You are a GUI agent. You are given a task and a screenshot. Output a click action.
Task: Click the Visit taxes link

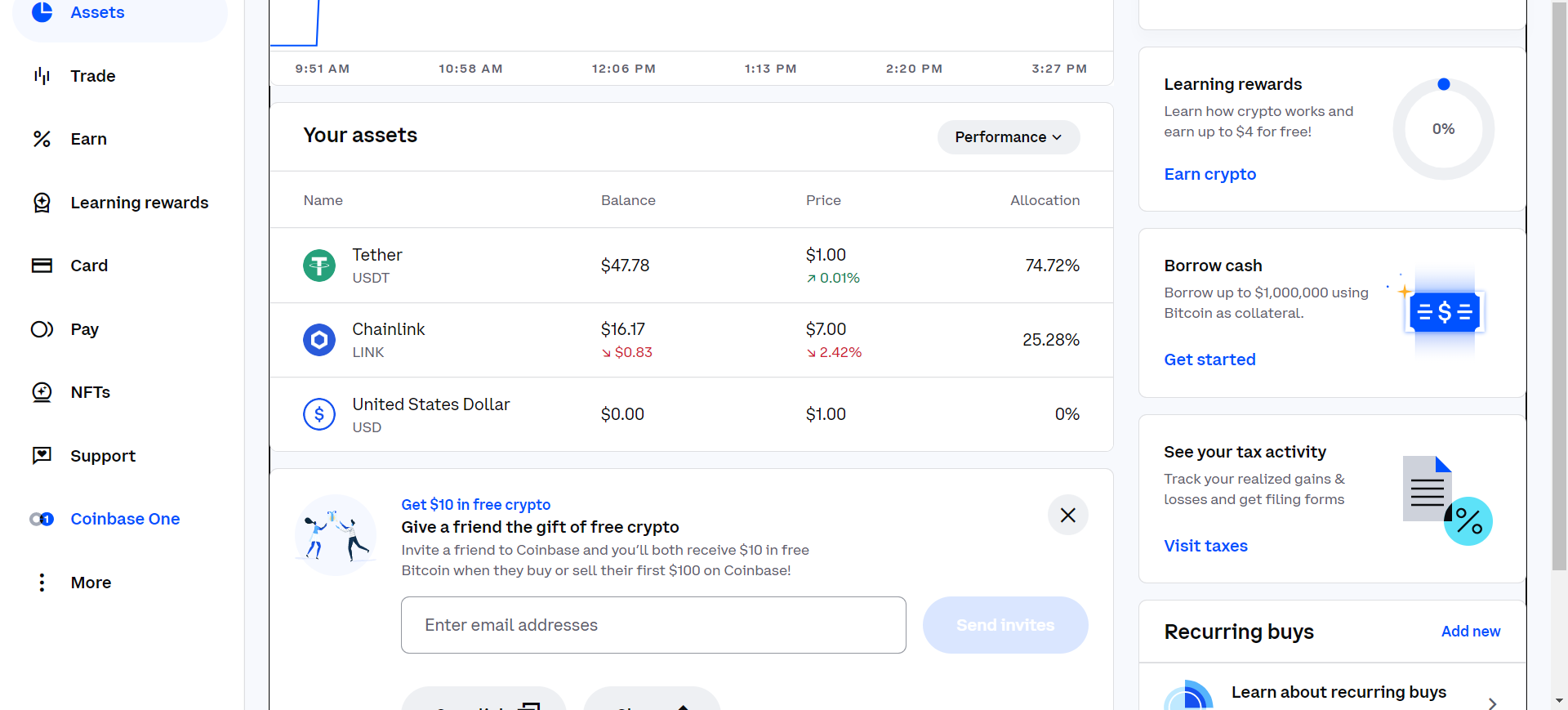coord(1205,546)
